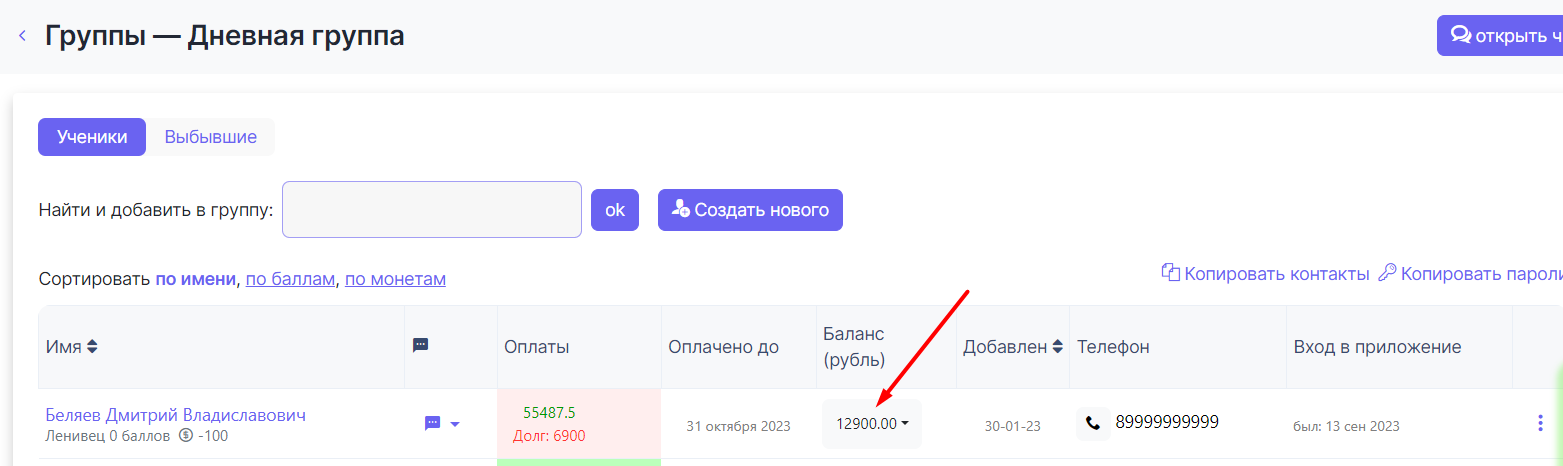Click the paid-until date 31 октября 2023
This screenshot has height=466, width=1563.
pos(738,426)
